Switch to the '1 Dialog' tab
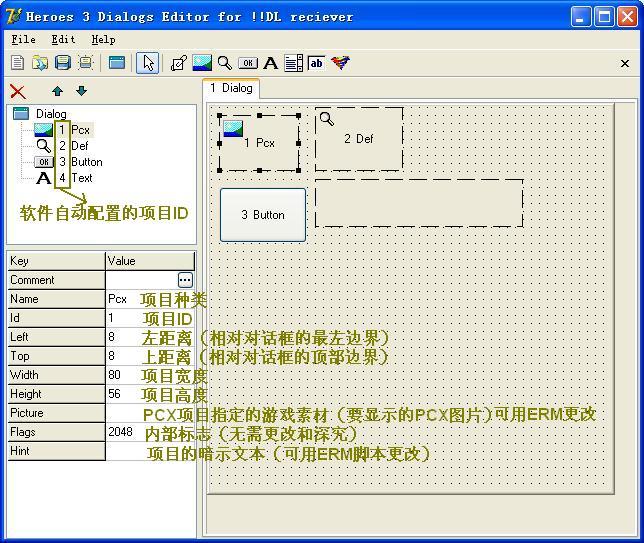Viewport: 644px width, 543px height. tap(231, 88)
